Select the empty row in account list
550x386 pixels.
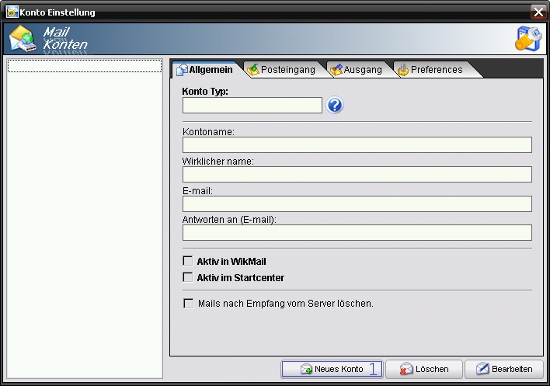[x=85, y=66]
